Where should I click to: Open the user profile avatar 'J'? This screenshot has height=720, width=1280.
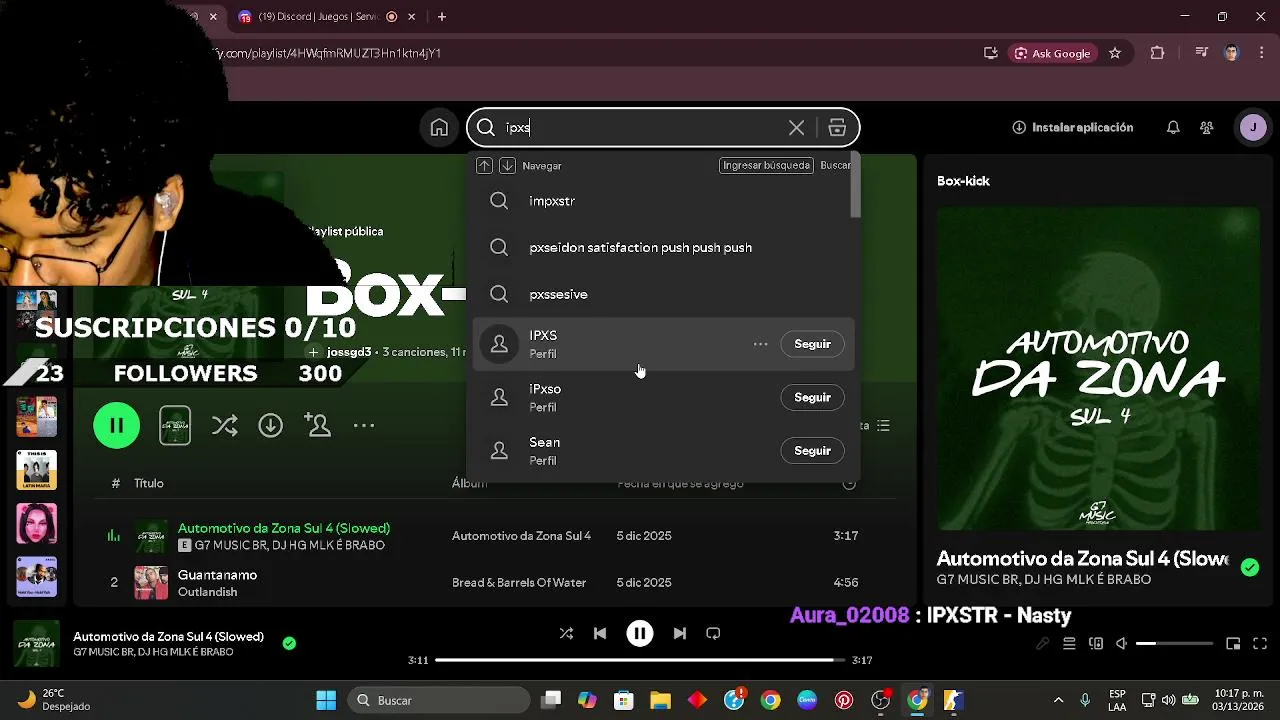tap(1253, 127)
